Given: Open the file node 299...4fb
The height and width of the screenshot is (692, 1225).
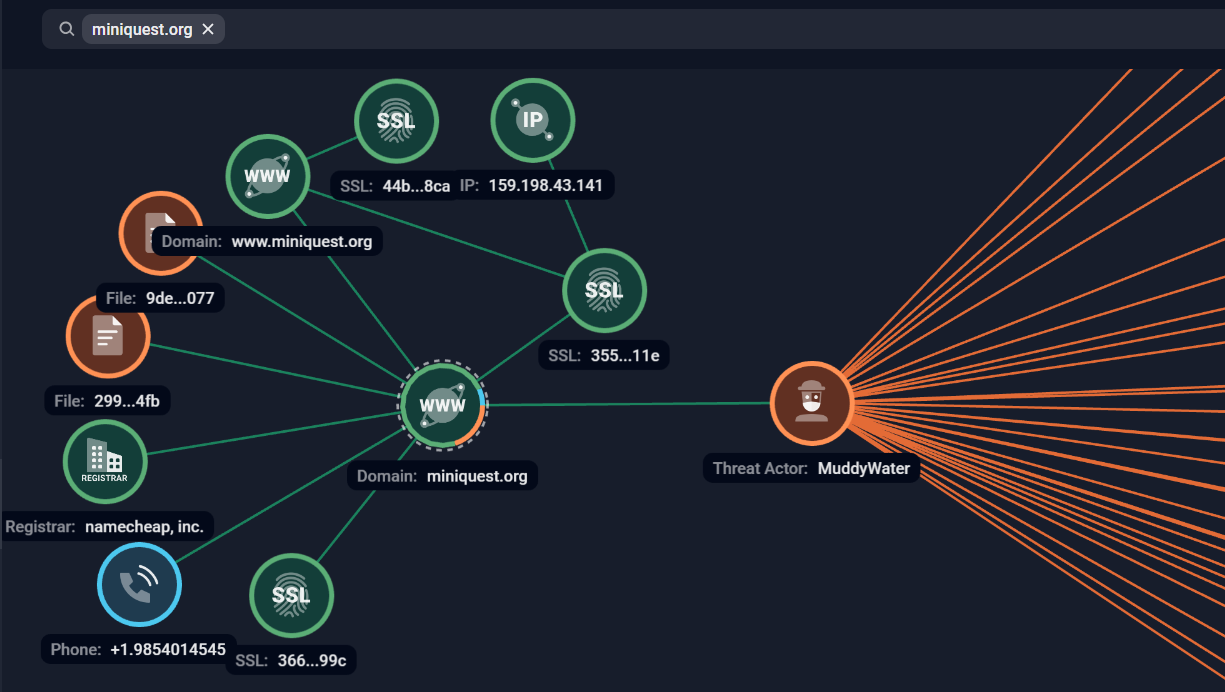Looking at the screenshot, I should [x=108, y=337].
